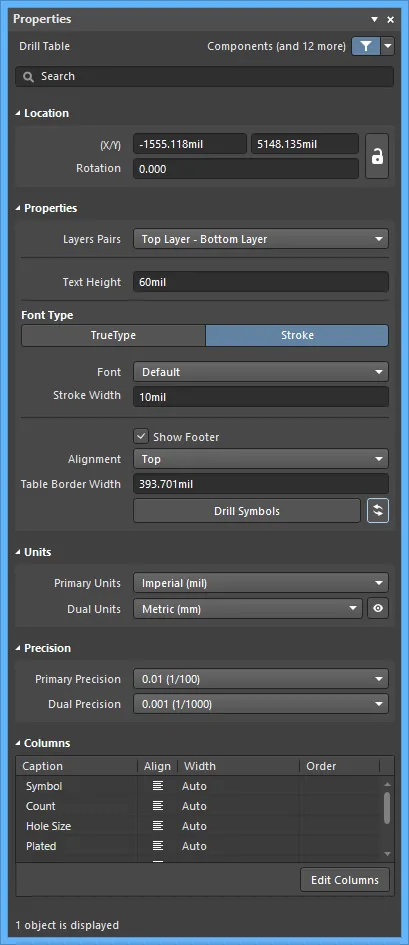Click the Count row alignment icon
This screenshot has width=409, height=945.
pos(158,806)
